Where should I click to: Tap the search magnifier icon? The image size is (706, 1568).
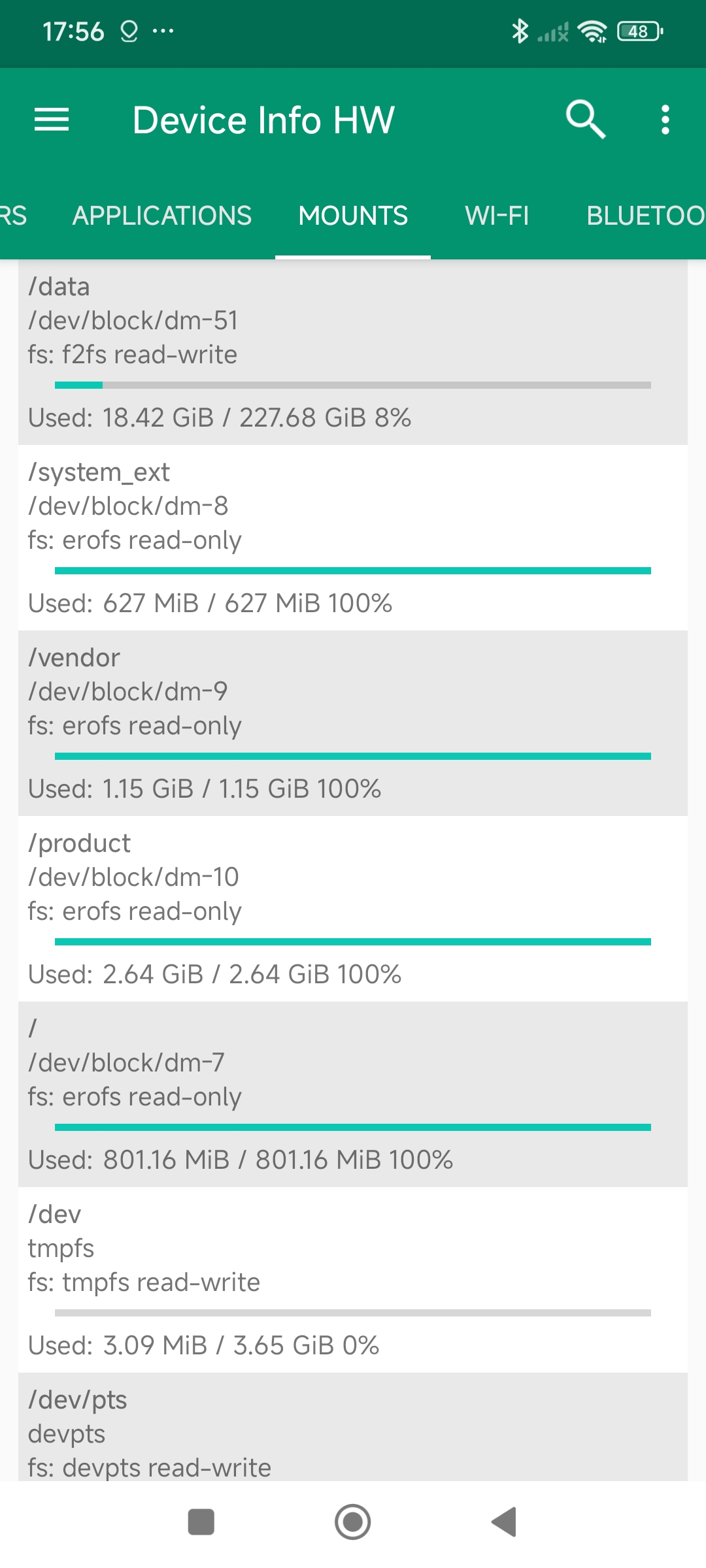[585, 120]
